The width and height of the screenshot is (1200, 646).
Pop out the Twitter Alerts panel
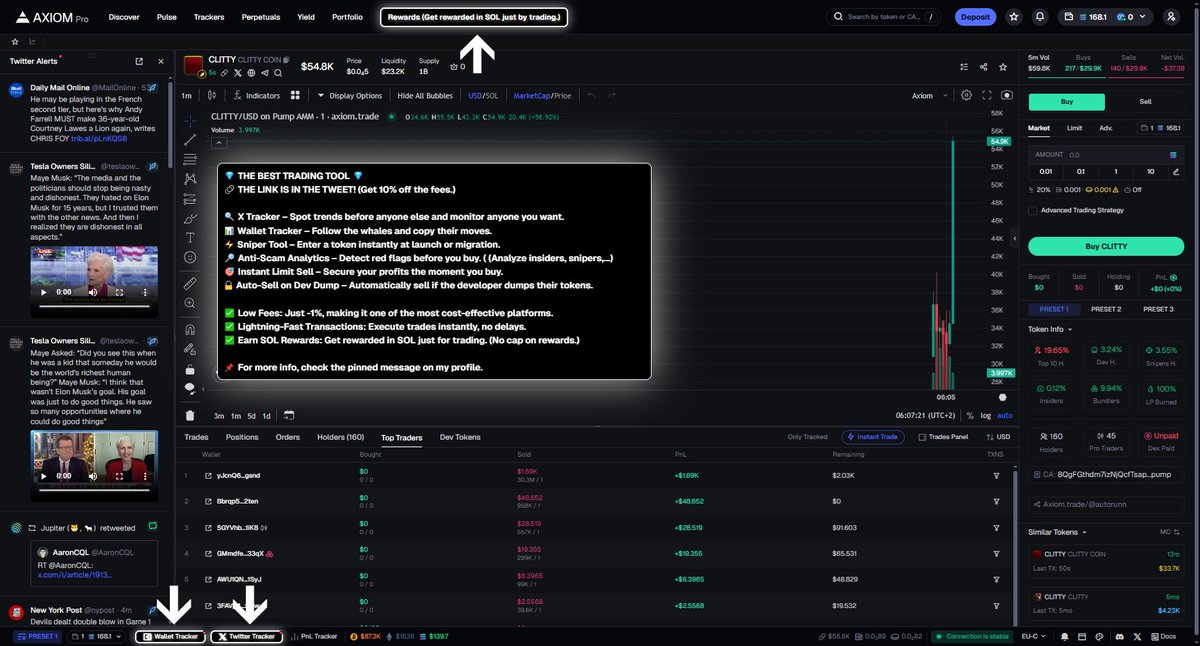point(138,61)
